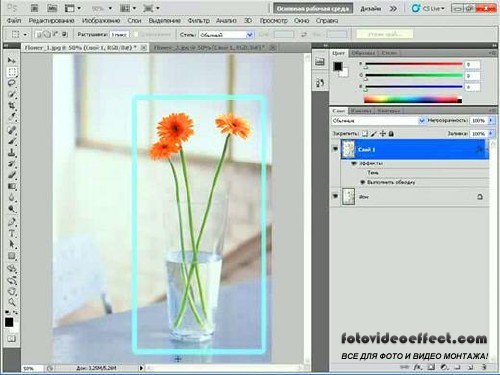Image resolution: width=500 pixels, height=375 pixels.
Task: Collapse the Эффекты list on Слой 1
Action: [x=354, y=163]
